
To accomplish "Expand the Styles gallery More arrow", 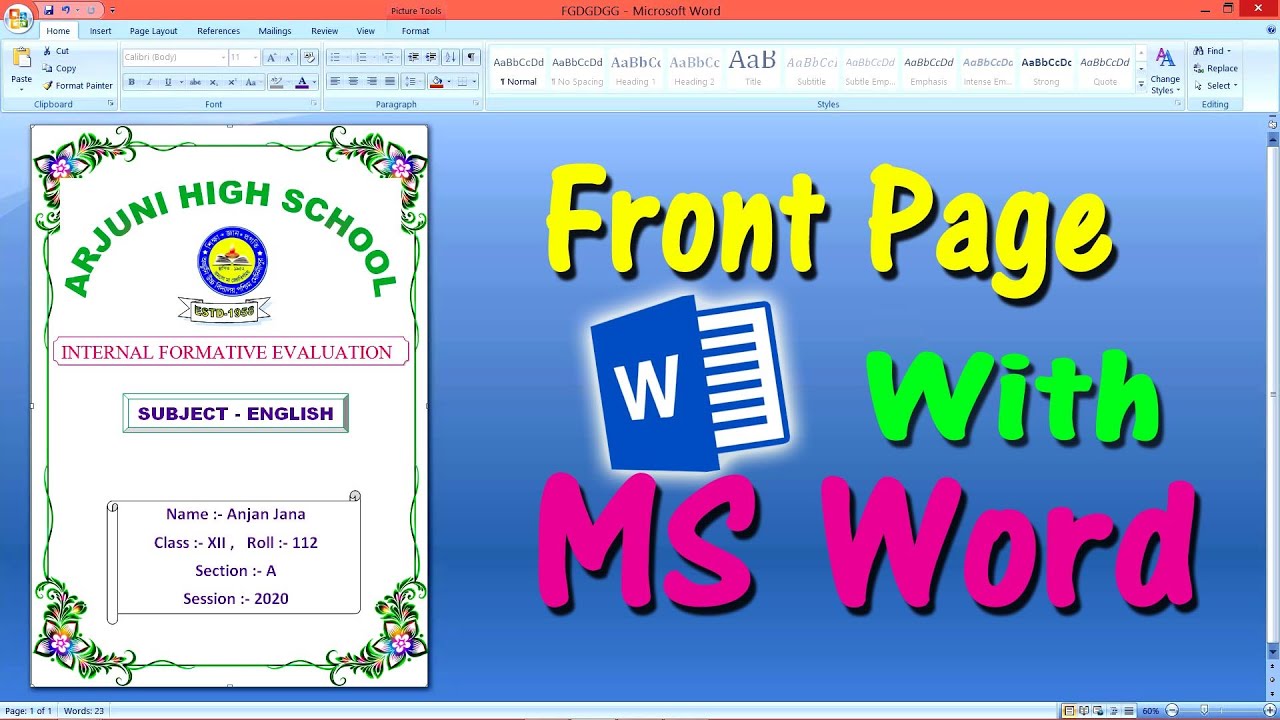I will (x=1141, y=86).
